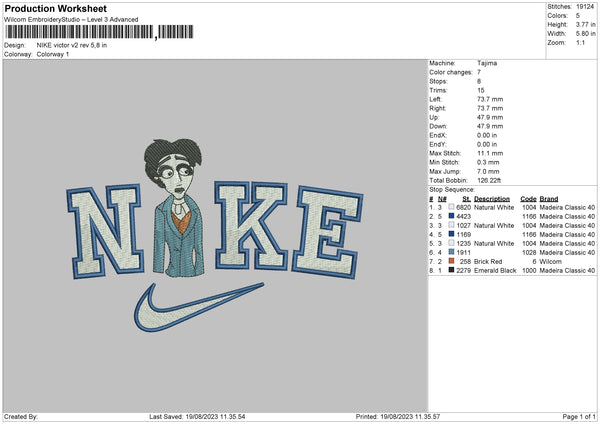
Task: Select the design name 'NIKE victor v2 rev 5,8 in'
Action: pyautogui.click(x=72, y=45)
